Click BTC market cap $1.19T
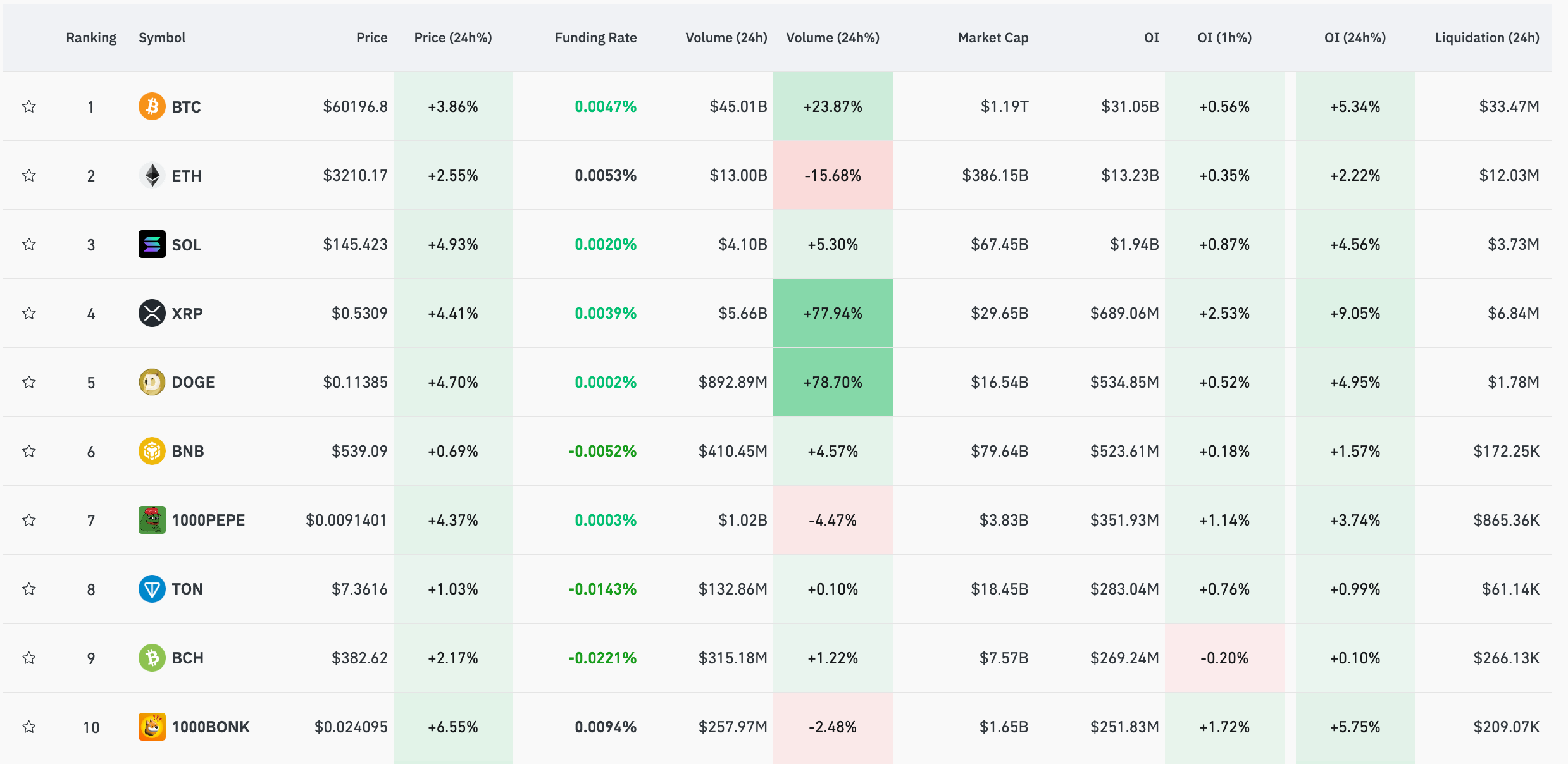Viewport: 1568px width, 764px height. 1005,106
